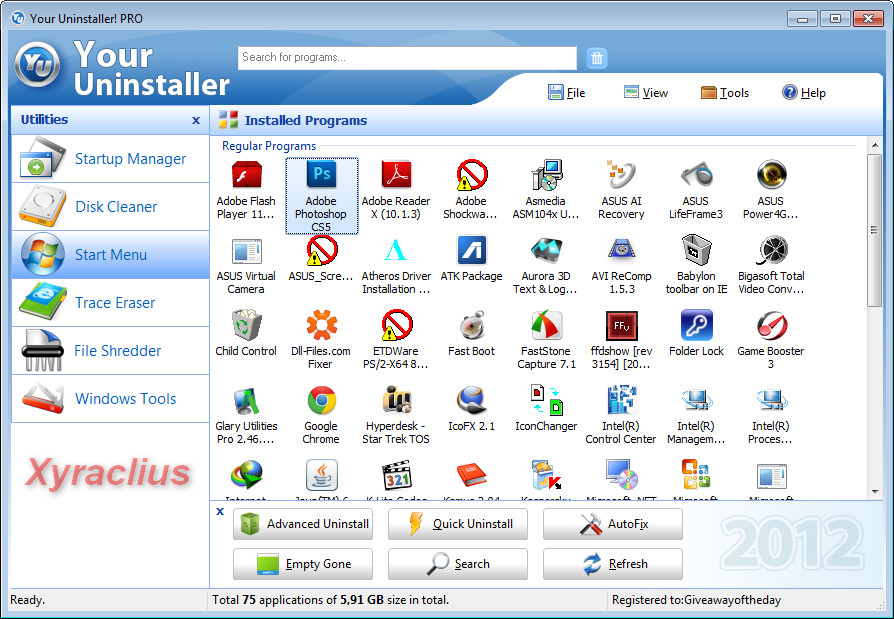Click scrollbar down arrow in programs list
Viewport: 894px width, 619px height.
875,491
